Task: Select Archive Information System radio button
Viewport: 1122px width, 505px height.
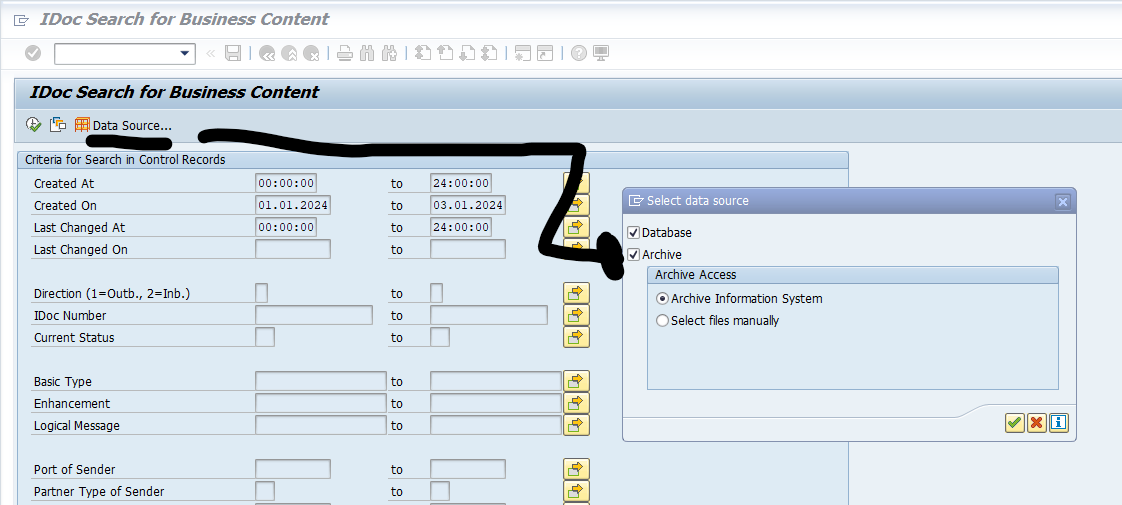Action: (662, 299)
